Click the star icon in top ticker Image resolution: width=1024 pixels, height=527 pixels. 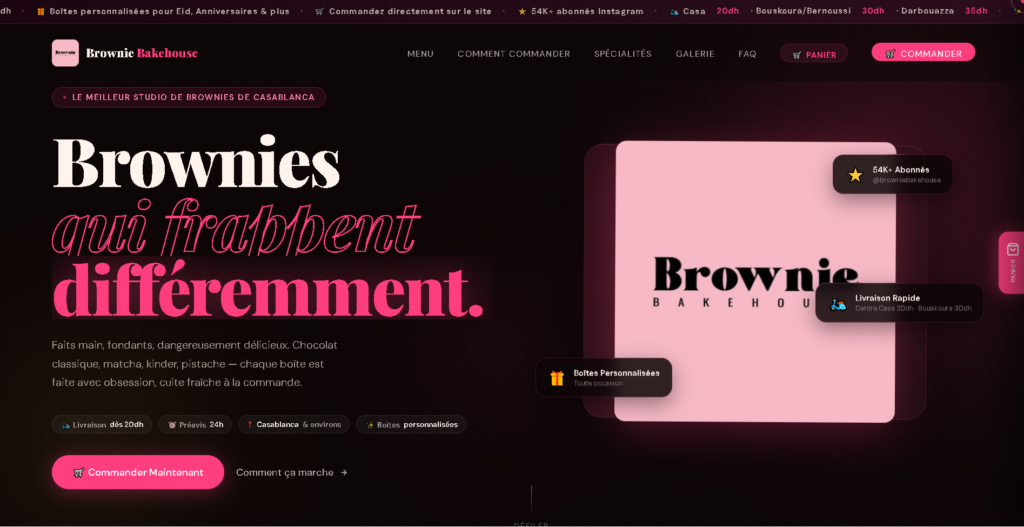[x=522, y=11]
